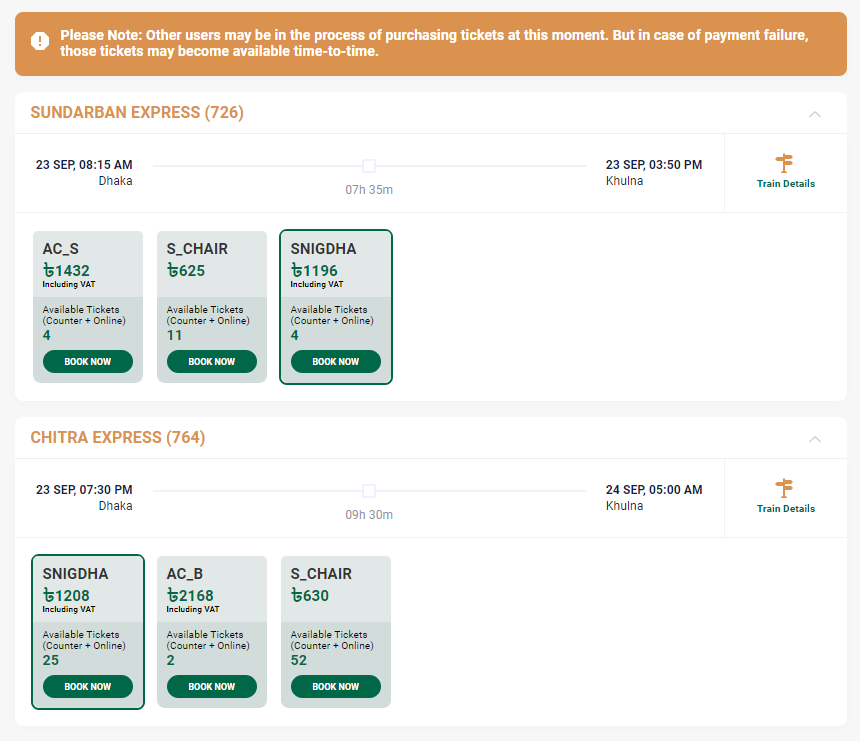Select the S_CHAIR card on Chitra Express

point(336,605)
